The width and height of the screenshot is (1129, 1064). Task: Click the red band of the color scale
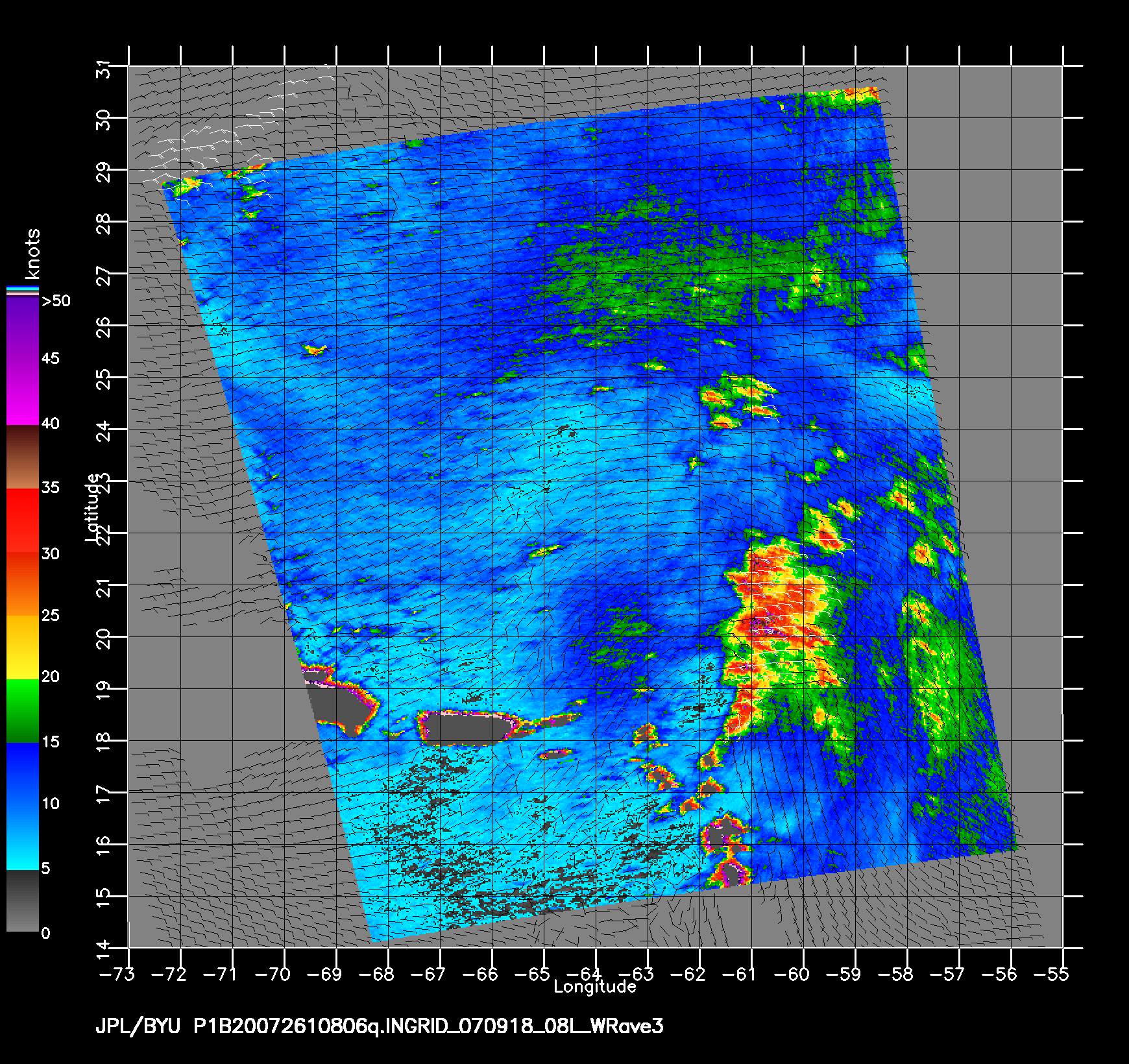click(23, 519)
